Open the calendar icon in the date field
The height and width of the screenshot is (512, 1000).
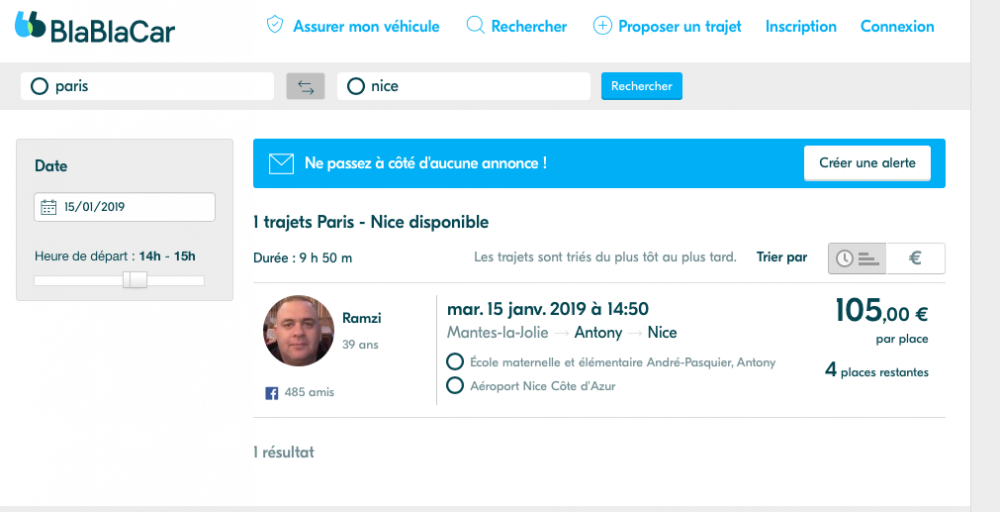tap(48, 208)
